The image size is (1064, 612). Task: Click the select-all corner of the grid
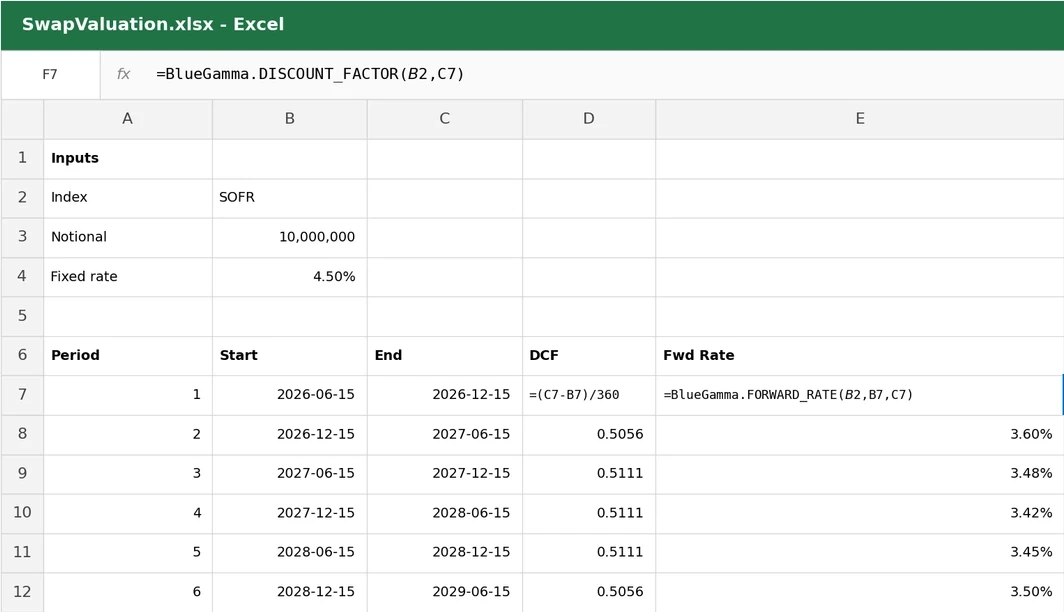22,119
